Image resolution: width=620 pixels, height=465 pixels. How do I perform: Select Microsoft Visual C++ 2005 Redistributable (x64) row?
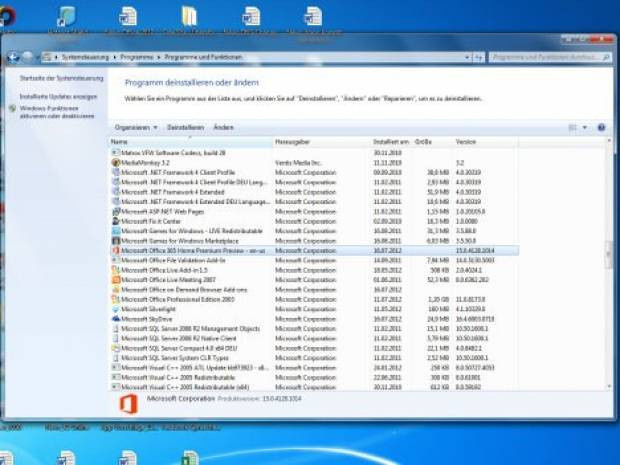pyautogui.click(x=314, y=387)
